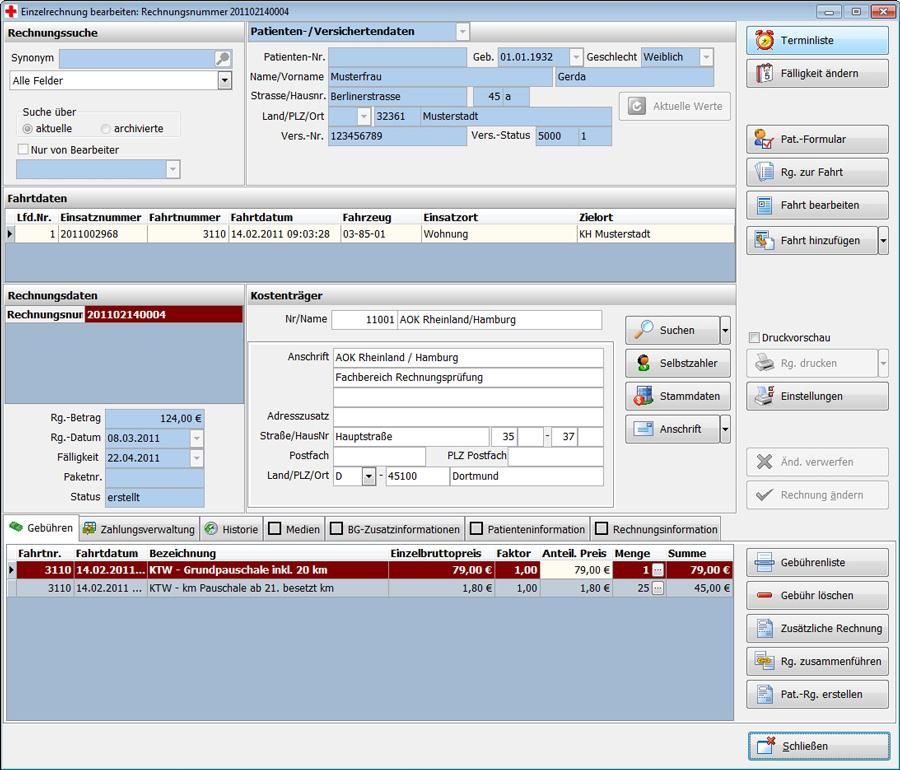Click the Patienten-Nr. input field
The image size is (900, 770).
point(397,58)
